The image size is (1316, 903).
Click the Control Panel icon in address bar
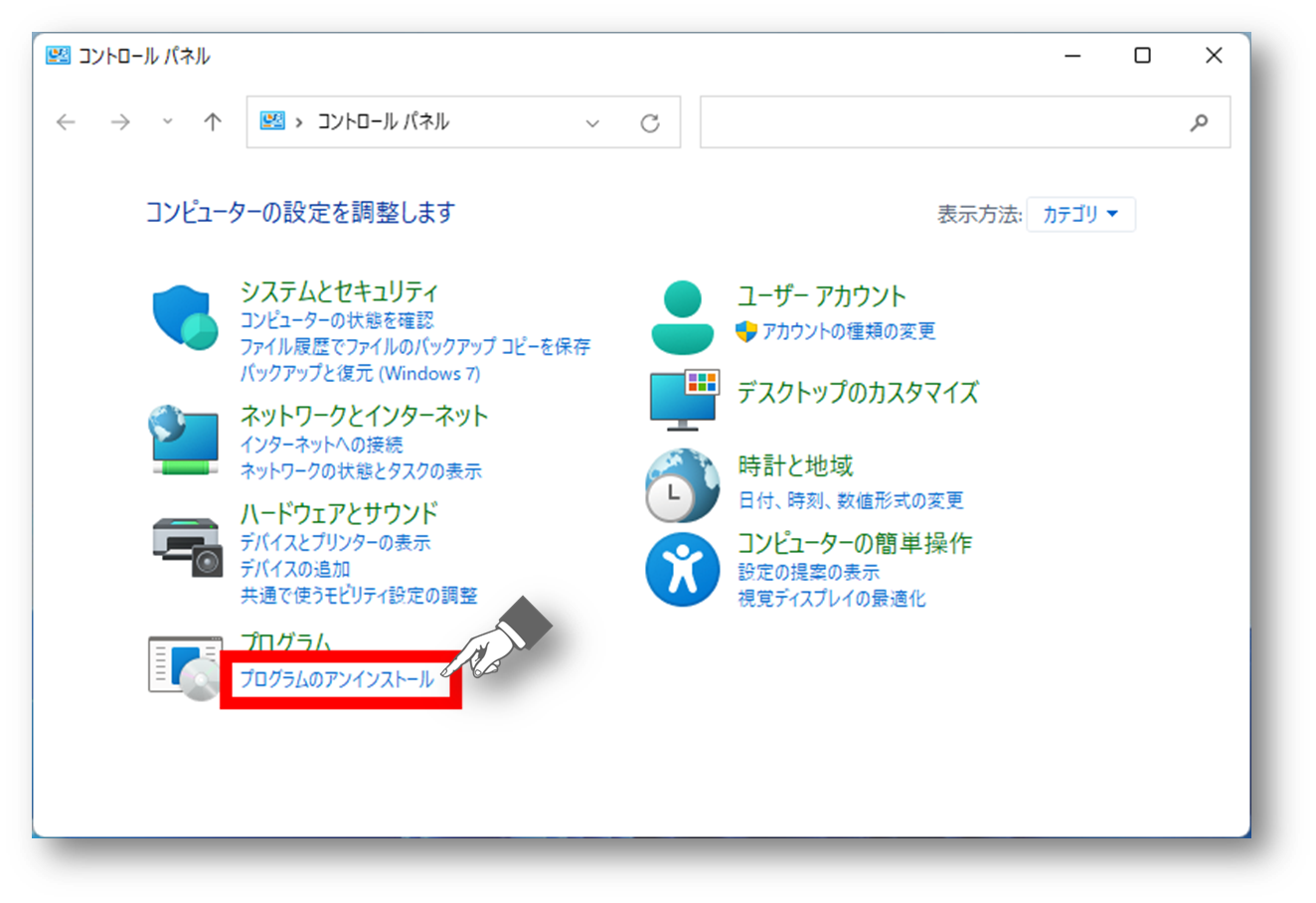click(272, 121)
